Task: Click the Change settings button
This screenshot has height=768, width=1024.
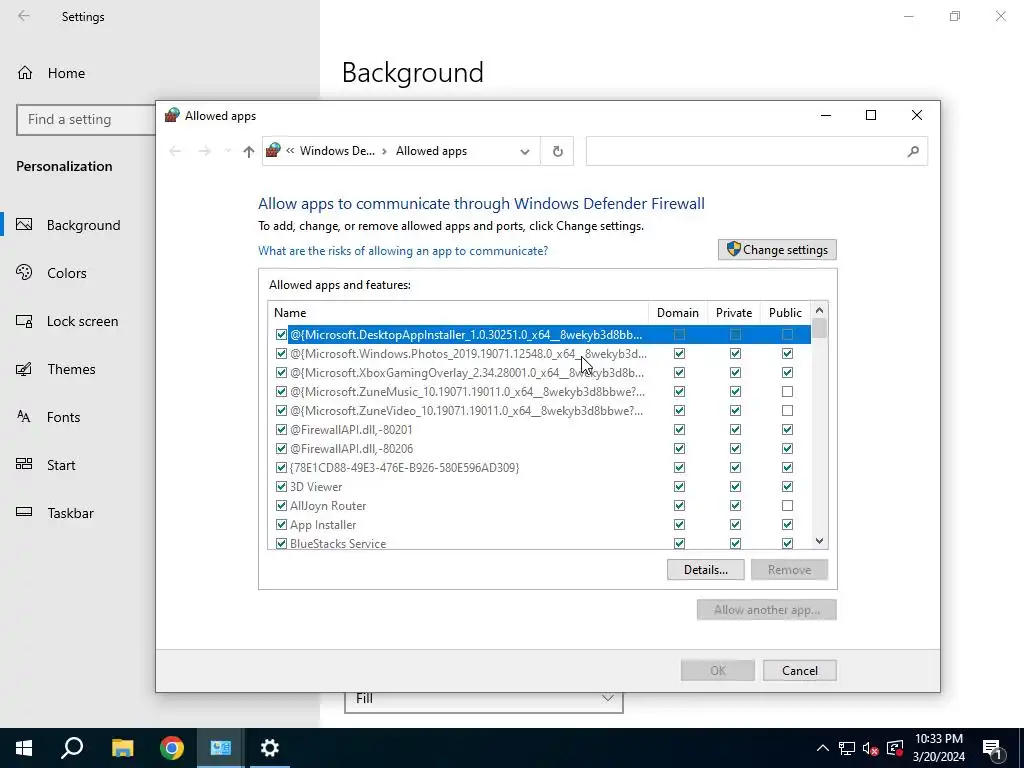Action: click(x=777, y=249)
